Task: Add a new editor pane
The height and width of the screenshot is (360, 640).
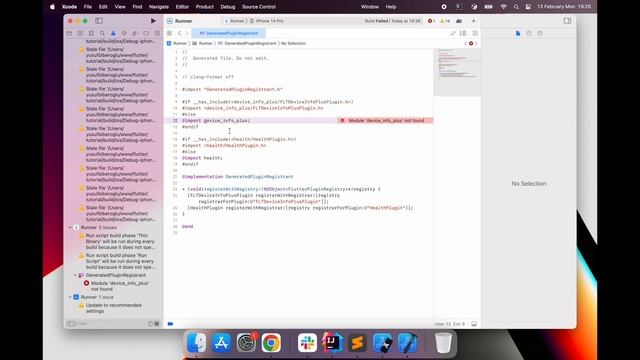Action: pos(475,33)
